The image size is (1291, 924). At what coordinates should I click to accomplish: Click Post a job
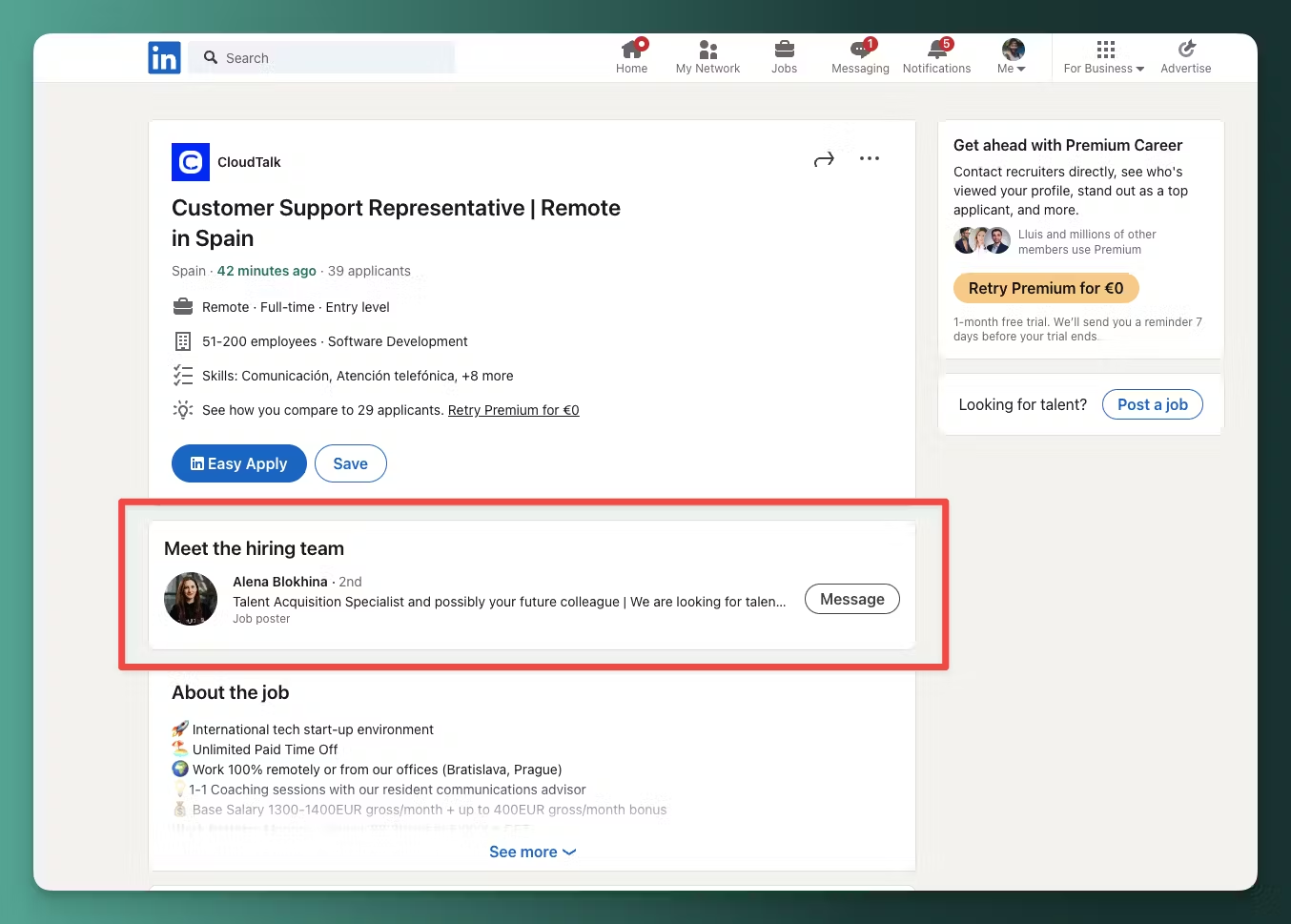[x=1152, y=404]
